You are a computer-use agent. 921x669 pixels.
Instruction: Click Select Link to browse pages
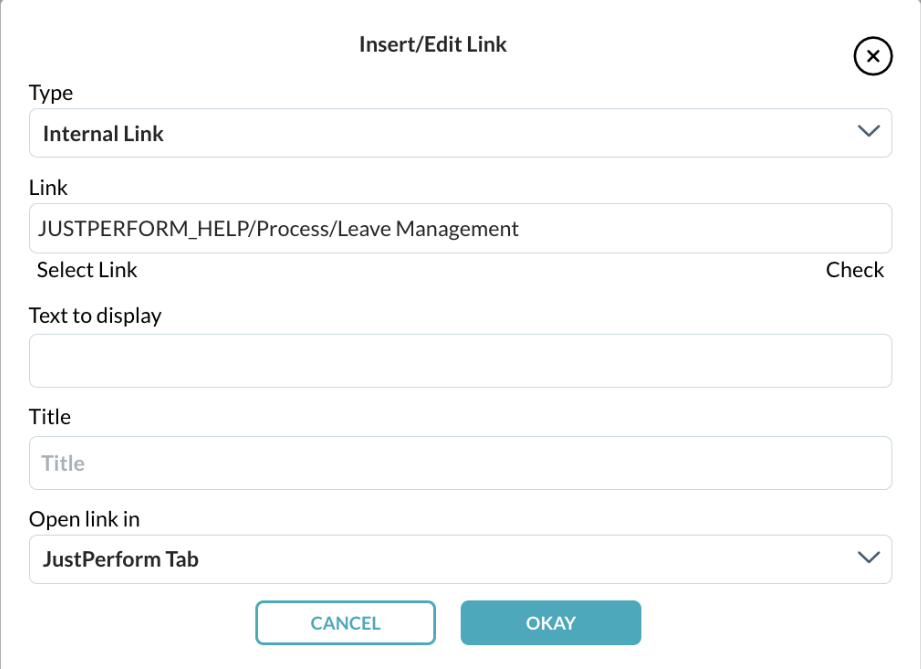pos(86,269)
